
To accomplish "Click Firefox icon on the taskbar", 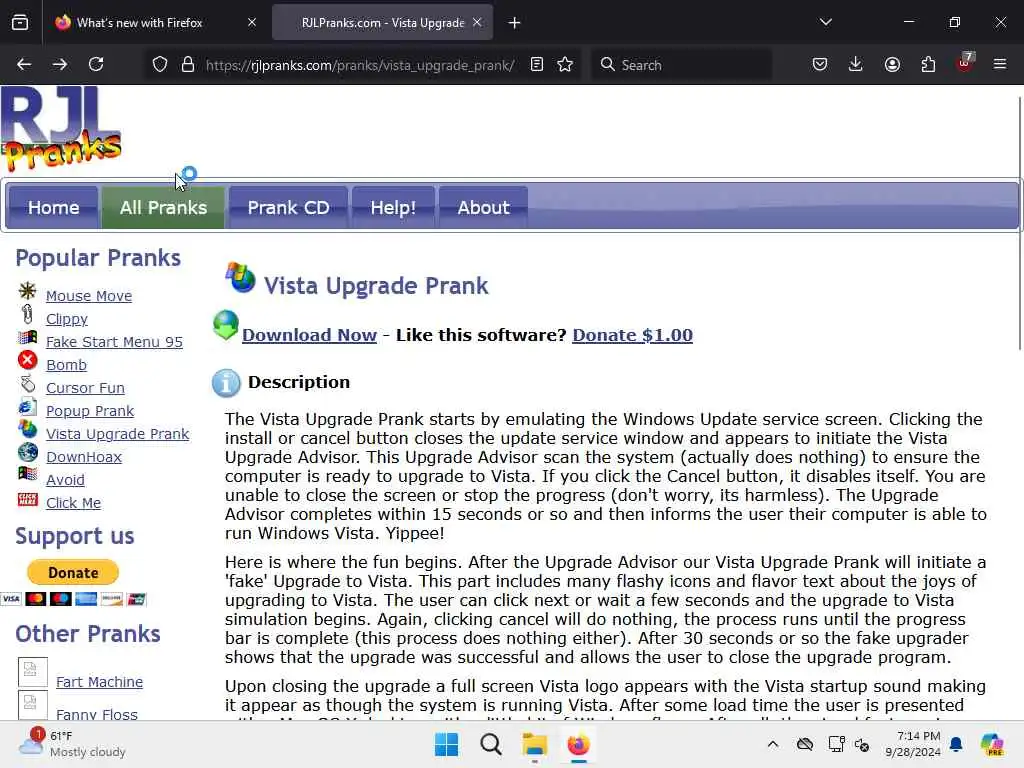I will 578,744.
